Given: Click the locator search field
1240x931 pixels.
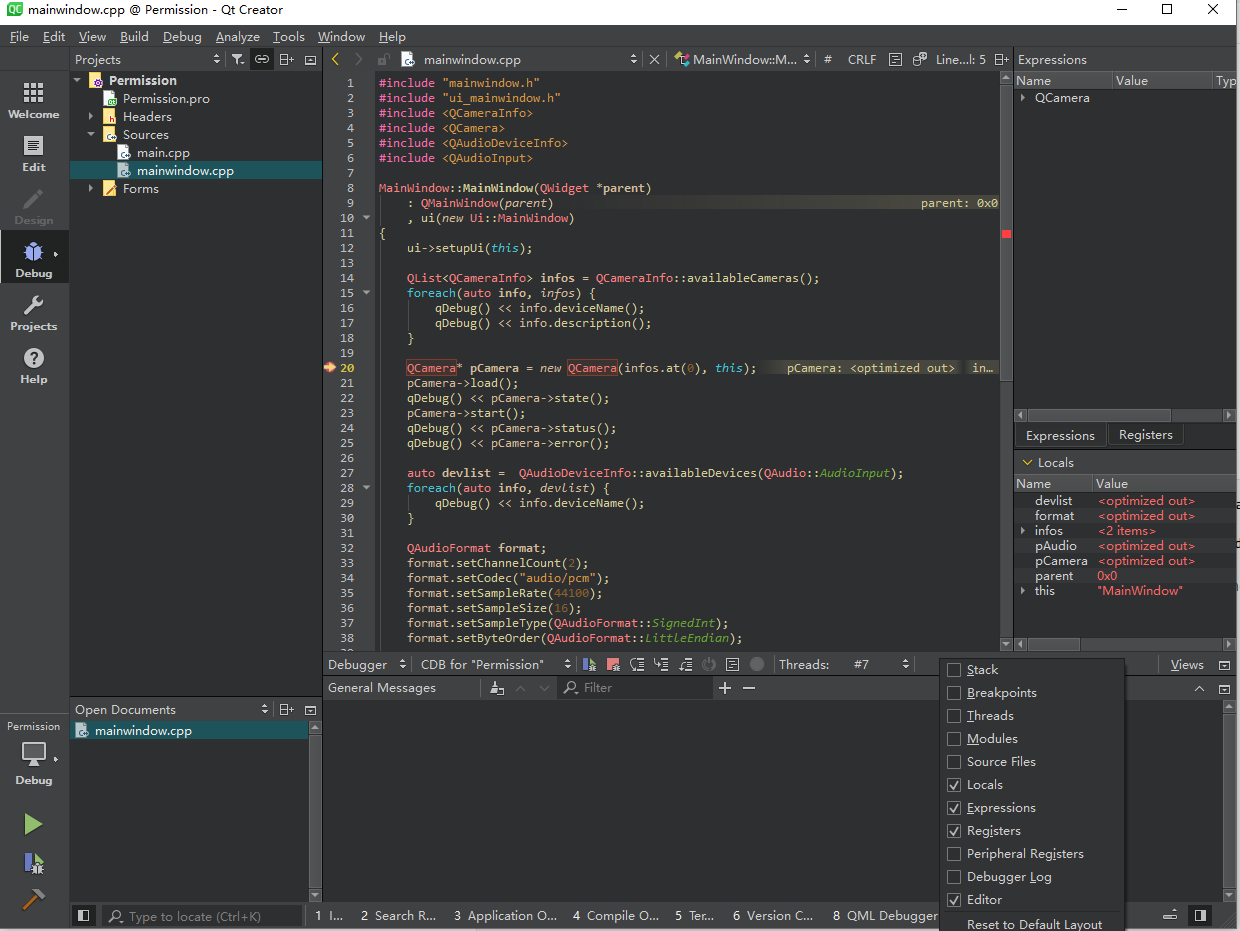Looking at the screenshot, I should pos(203,915).
